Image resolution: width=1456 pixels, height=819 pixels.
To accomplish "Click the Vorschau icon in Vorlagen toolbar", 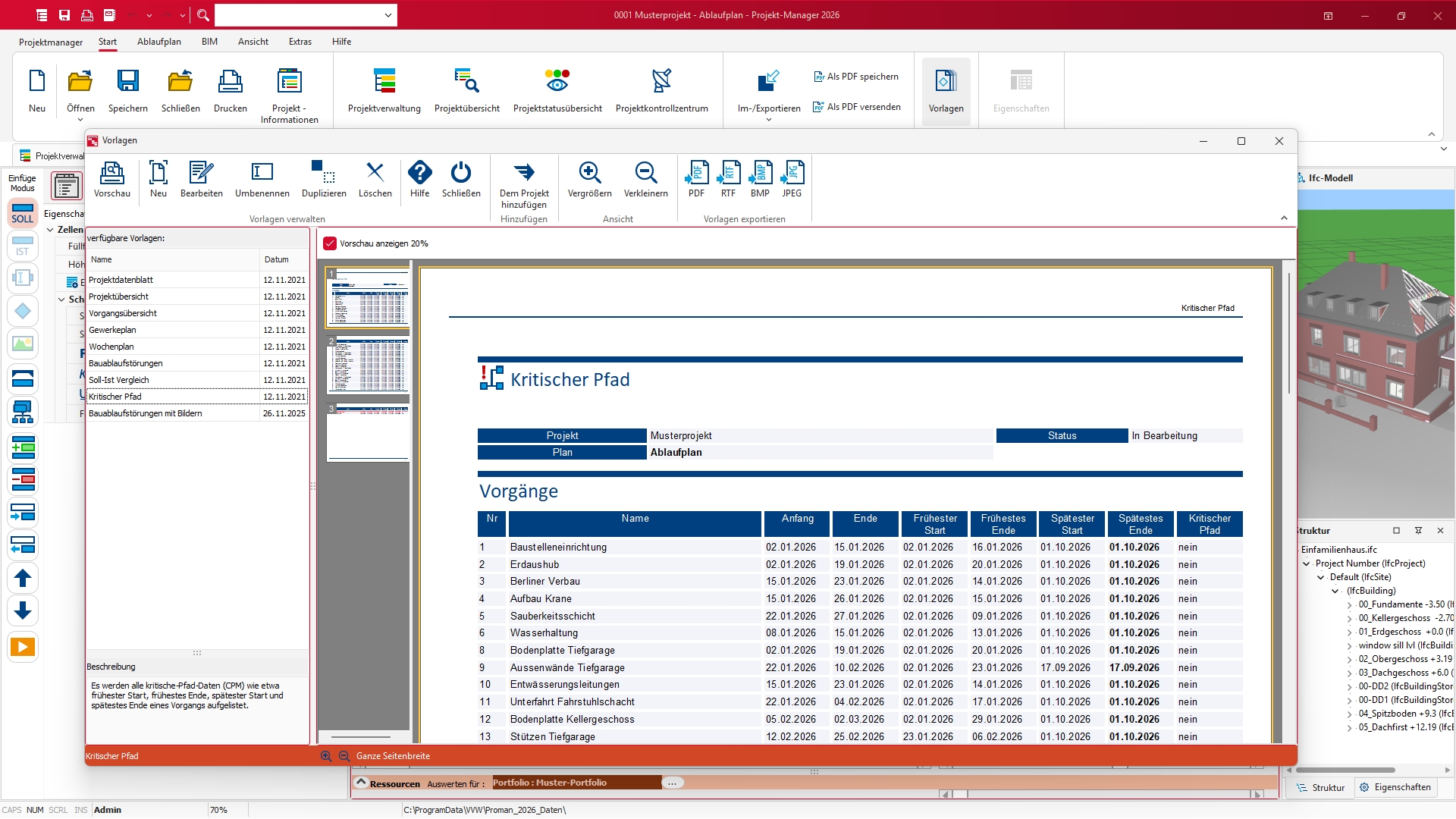I will 111,173.
